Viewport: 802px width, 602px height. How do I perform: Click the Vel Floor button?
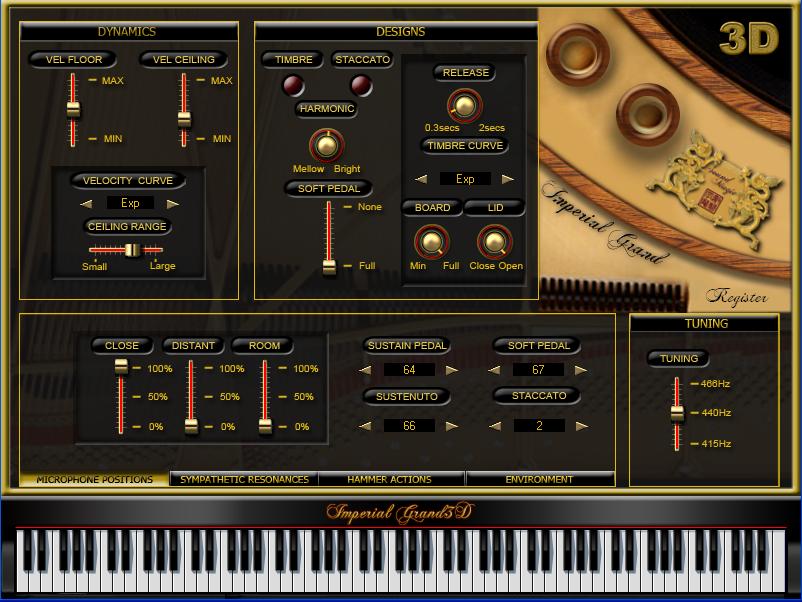pos(74,59)
